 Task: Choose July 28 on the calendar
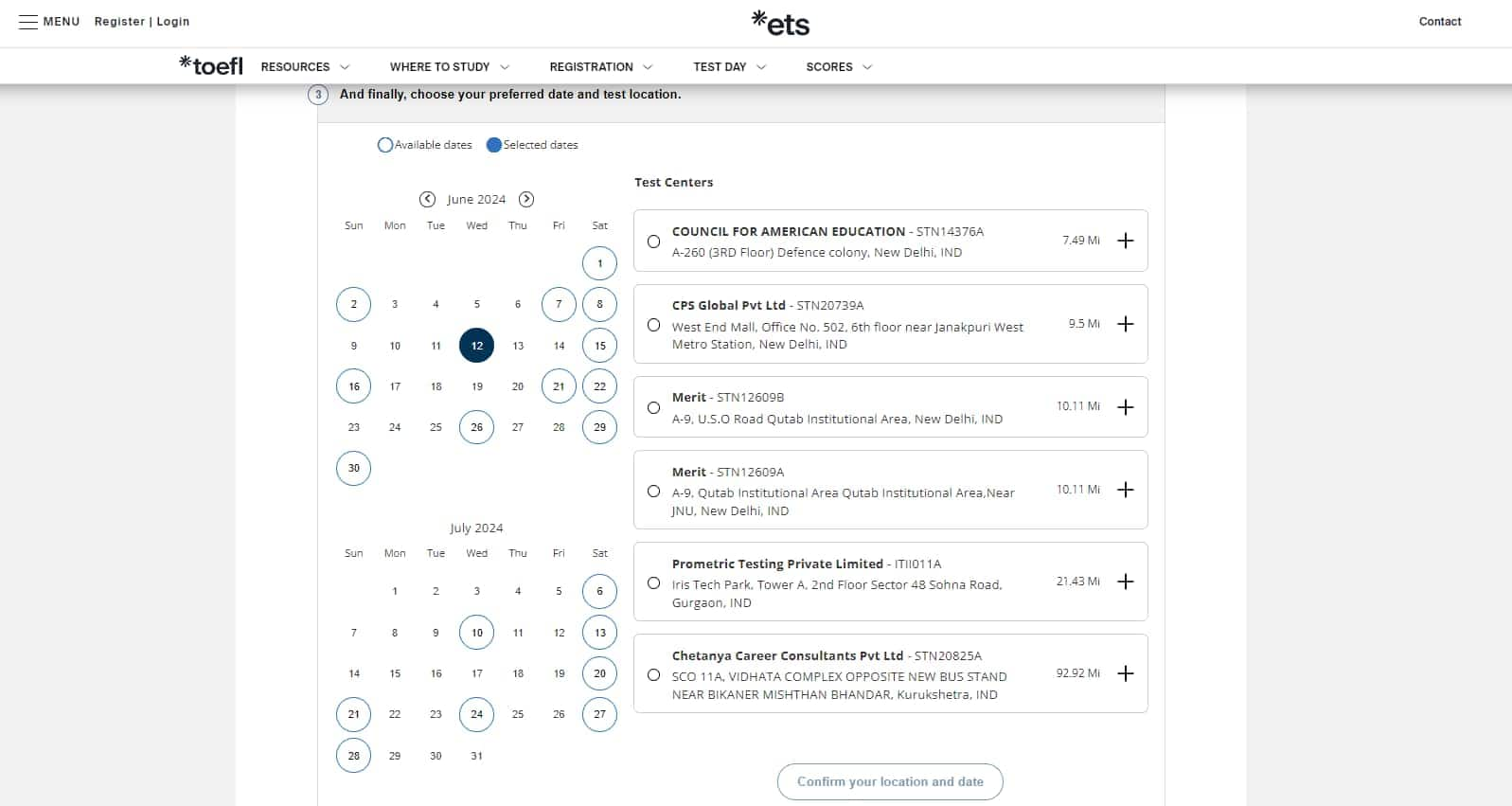[x=354, y=756]
